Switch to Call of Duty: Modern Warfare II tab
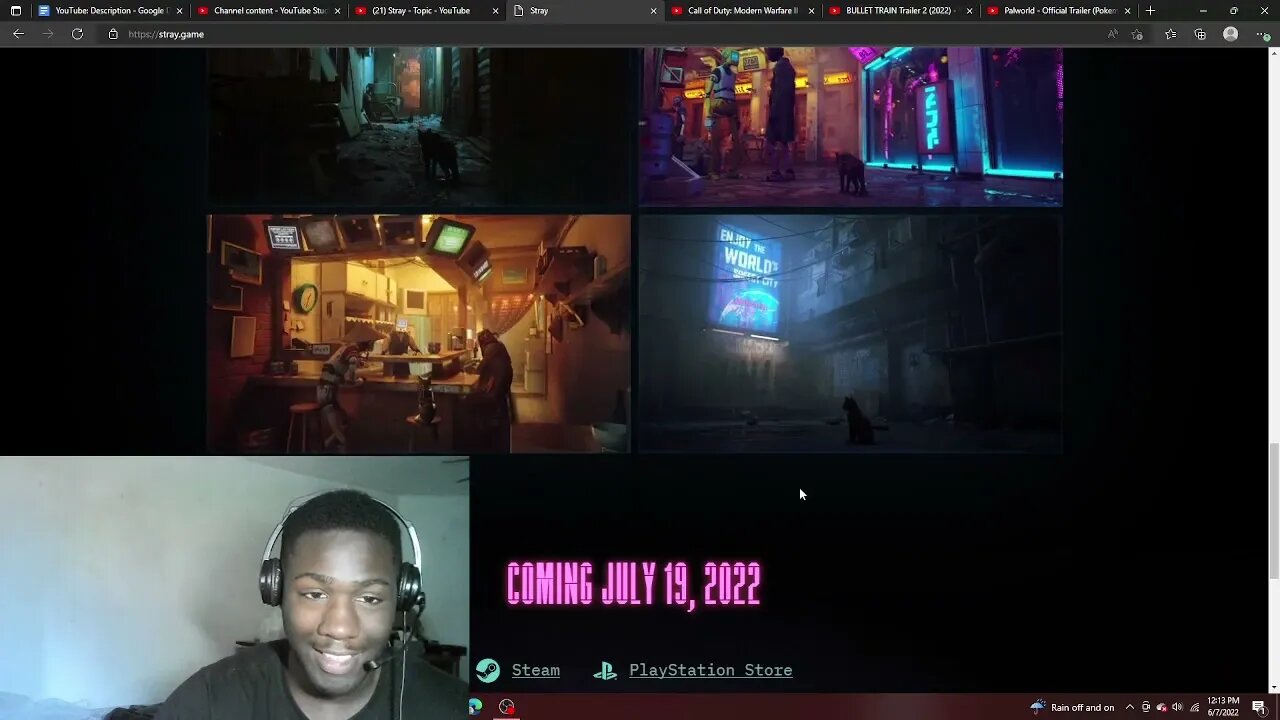This screenshot has width=1280, height=720. (742, 11)
